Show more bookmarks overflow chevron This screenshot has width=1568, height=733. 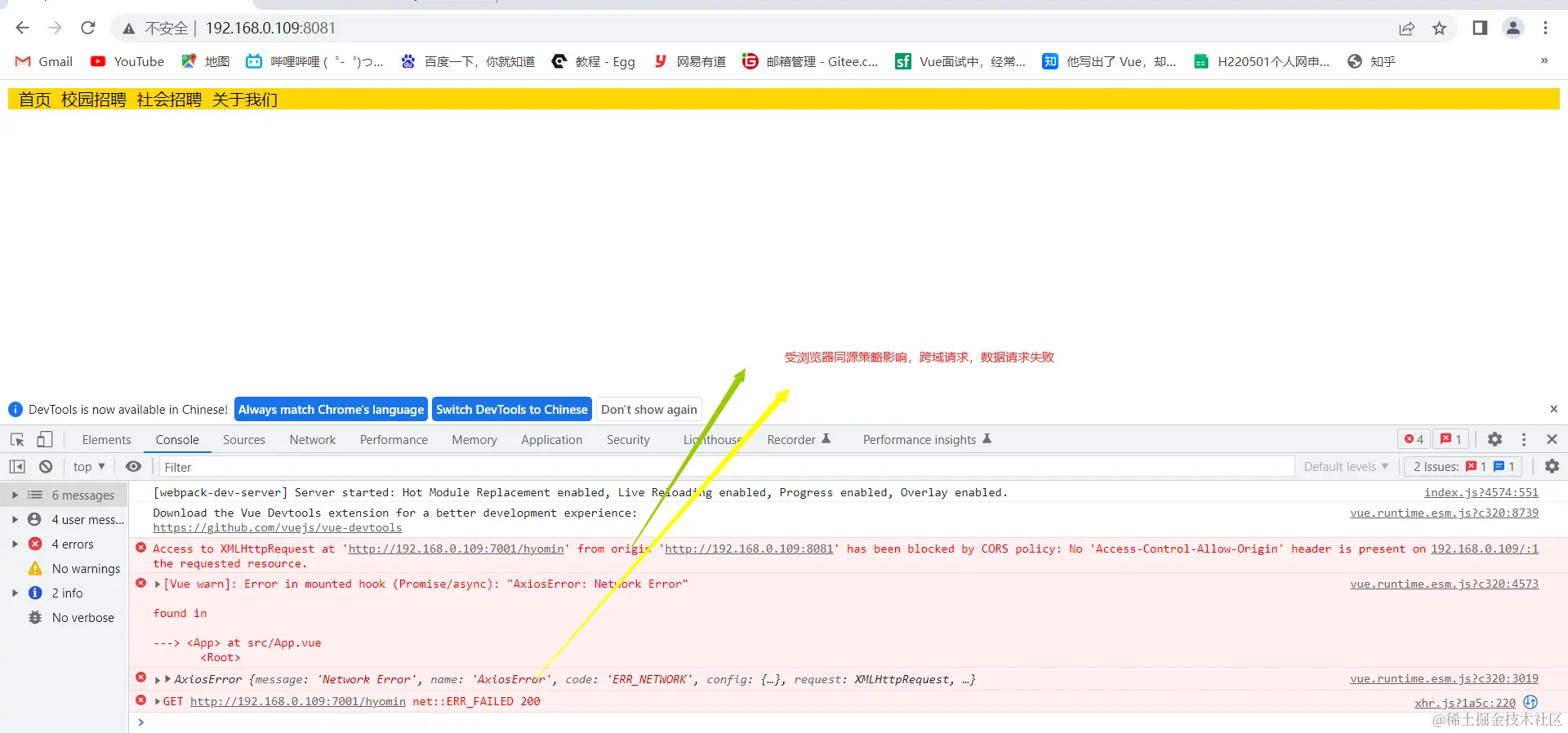(1543, 60)
